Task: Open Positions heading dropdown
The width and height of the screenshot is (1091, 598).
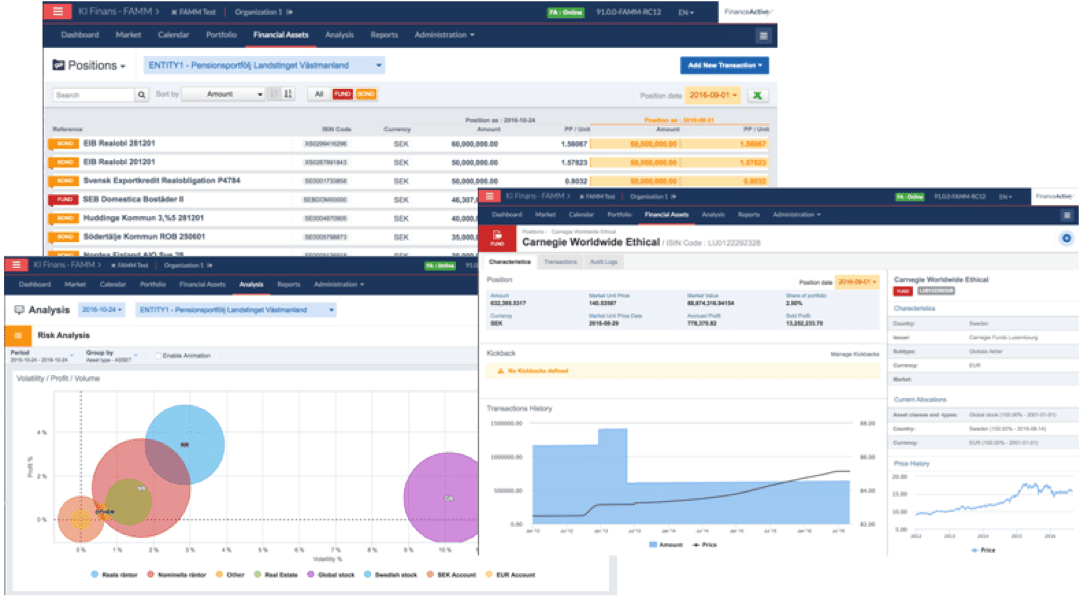Action: coord(89,65)
